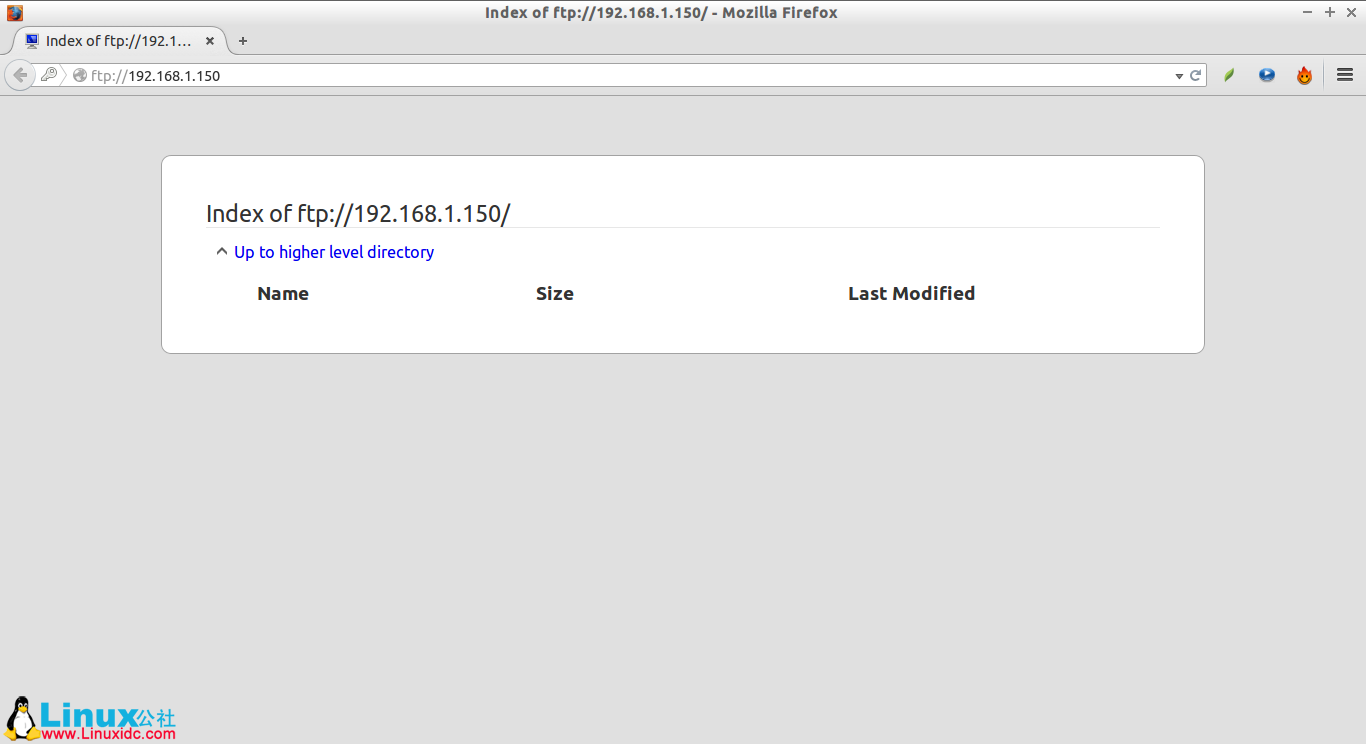Sort by the Last Modified column header
1366x744 pixels.
point(911,293)
